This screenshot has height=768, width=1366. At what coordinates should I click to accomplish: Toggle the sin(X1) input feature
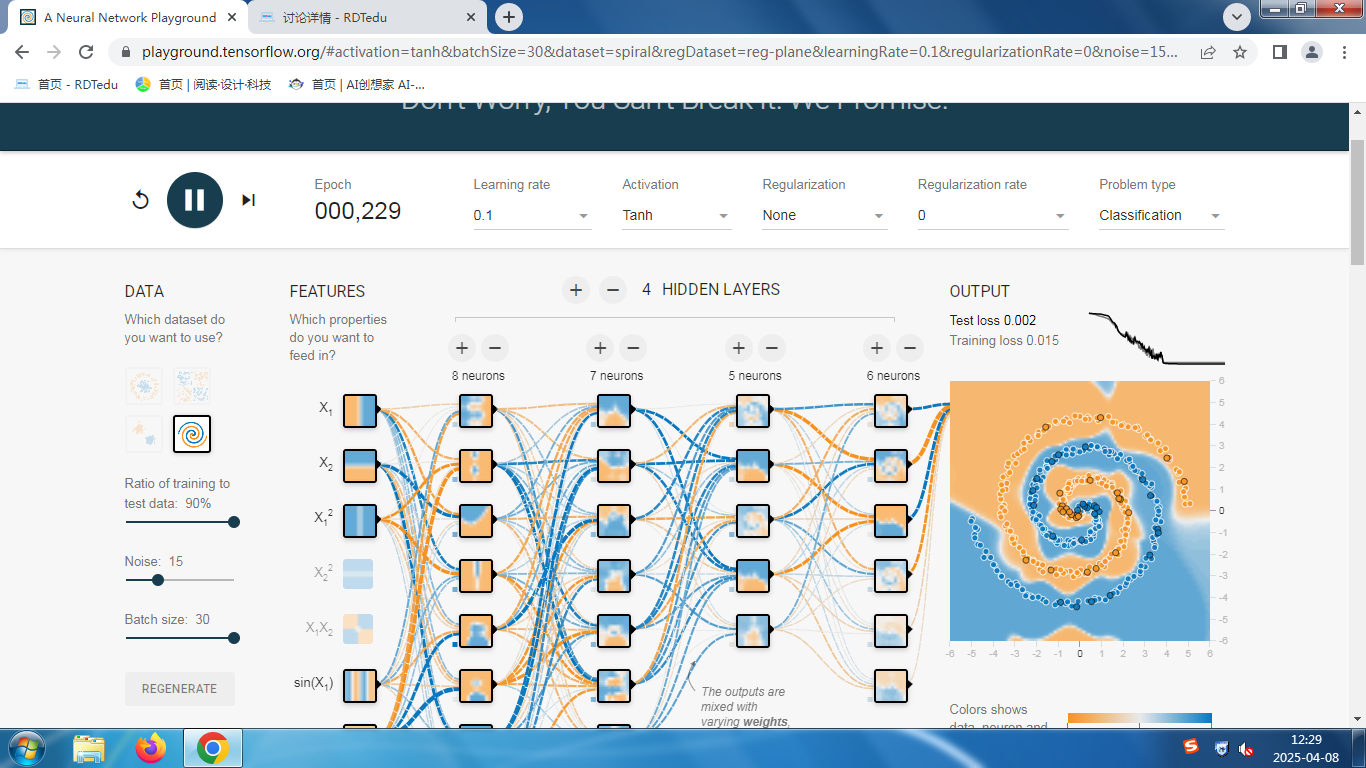click(x=359, y=686)
